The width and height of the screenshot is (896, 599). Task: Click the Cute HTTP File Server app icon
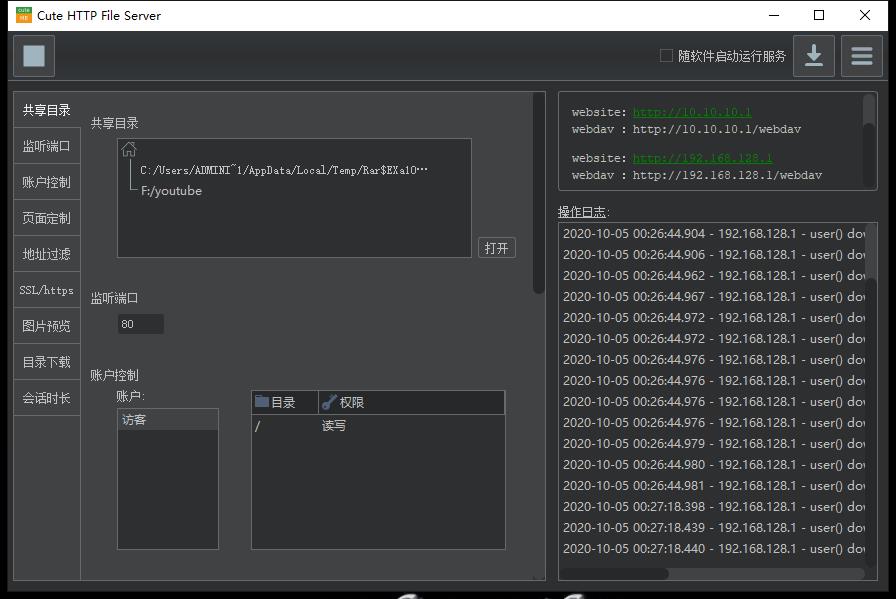pos(24,15)
